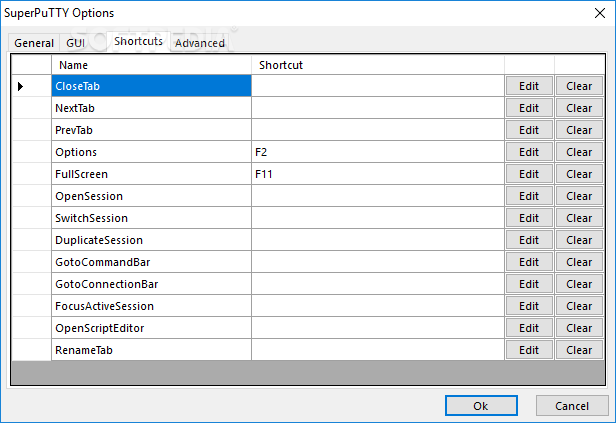The height and width of the screenshot is (423, 616).
Task: Sort by the Shortcut column header
Action: tap(378, 65)
